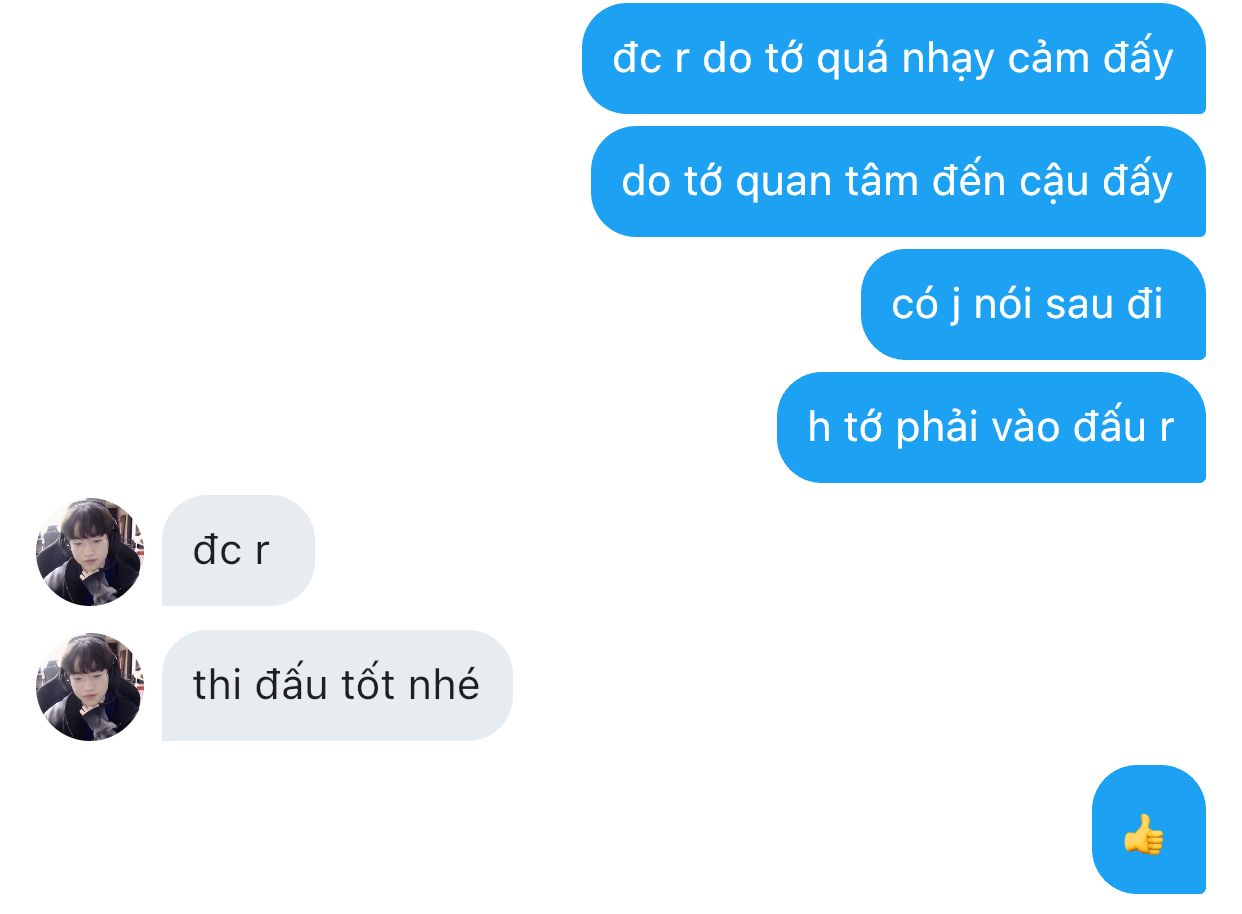Click the thumbs-up emoji in the last message
This screenshot has width=1242, height=914.
point(1144,834)
